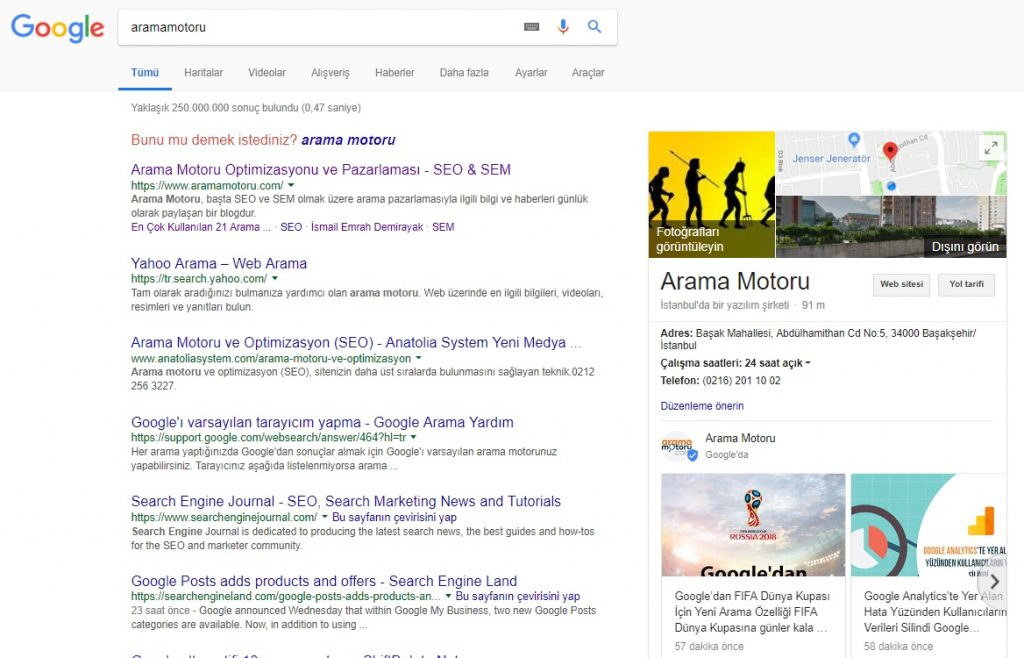The width and height of the screenshot is (1024, 658).
Task: Click İsmail Emrah Demirayak sitelink
Action: pos(367,227)
